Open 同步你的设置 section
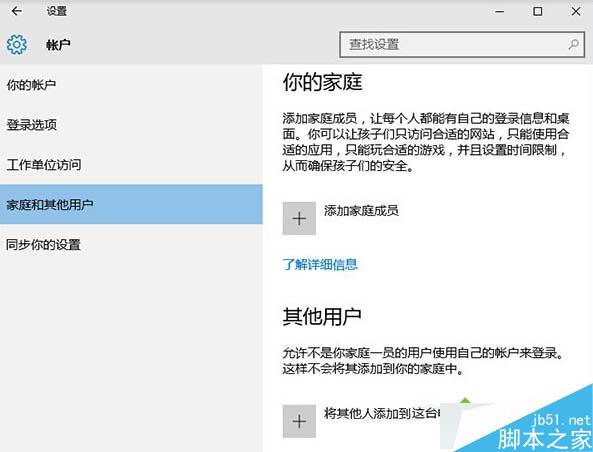 pos(131,244)
